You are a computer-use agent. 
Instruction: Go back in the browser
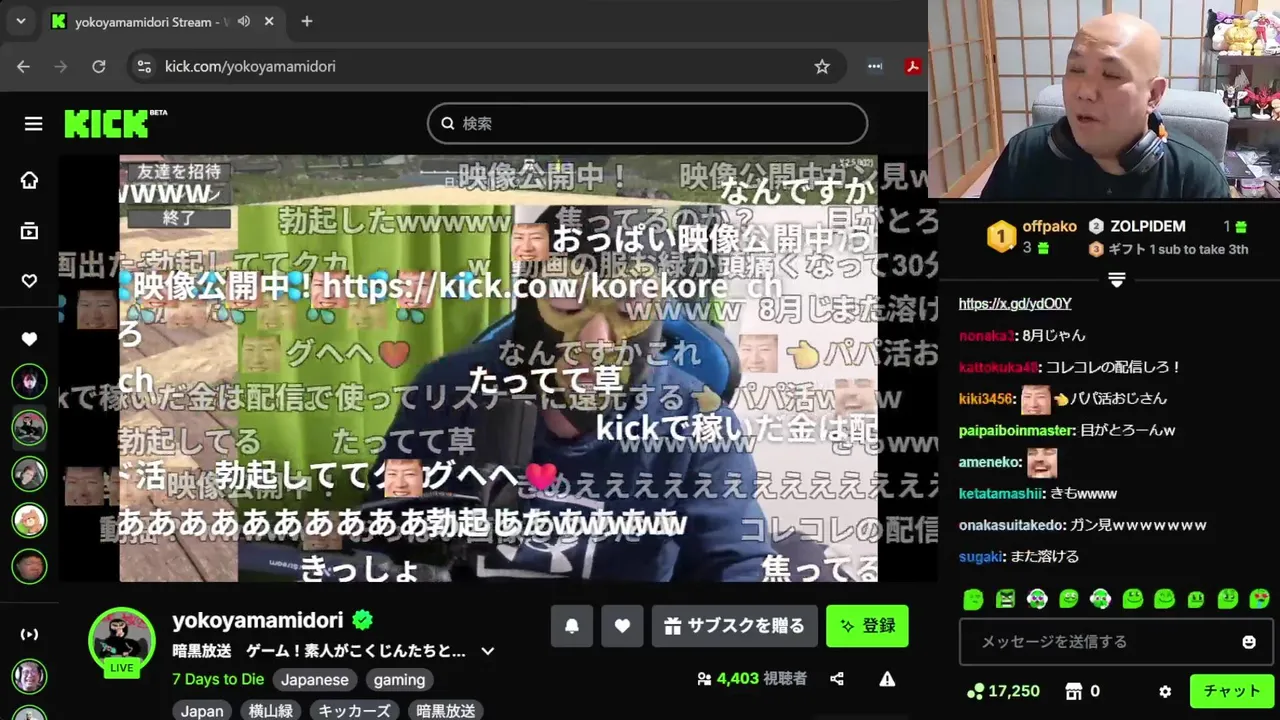(x=24, y=66)
